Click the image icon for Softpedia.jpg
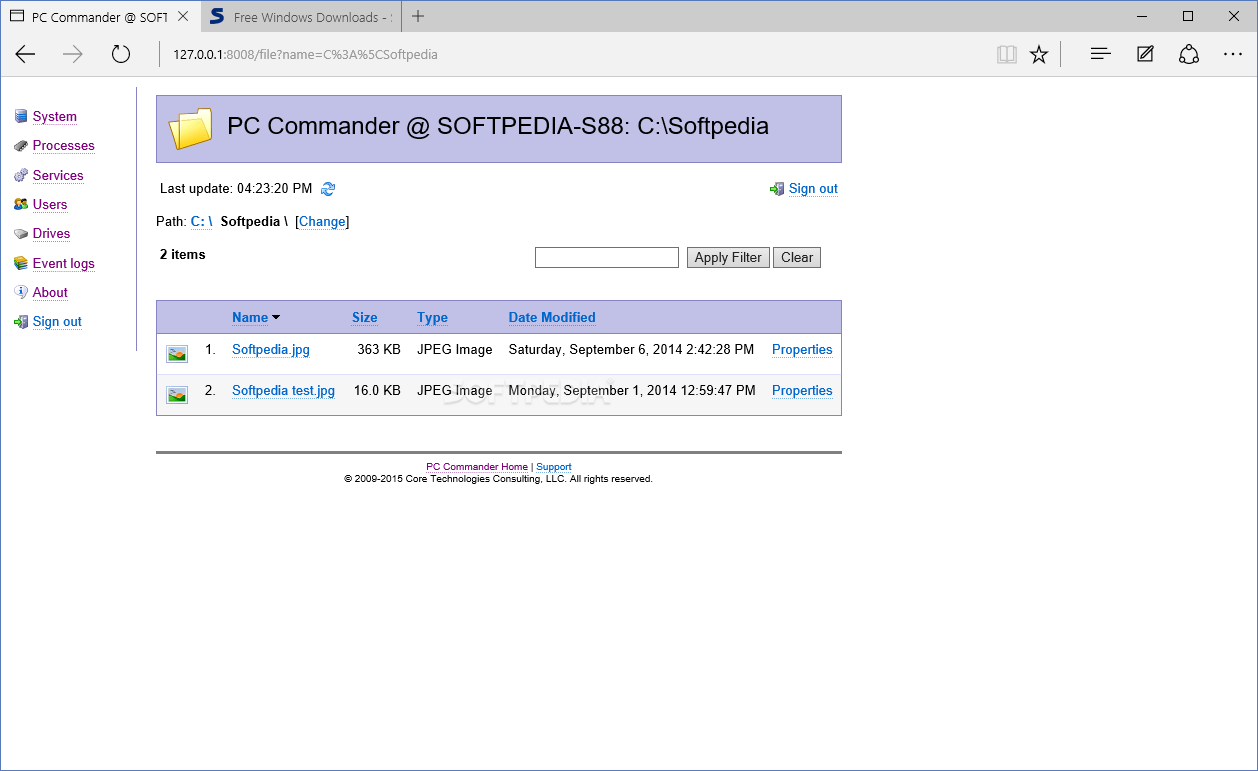1258x771 pixels. coord(177,353)
